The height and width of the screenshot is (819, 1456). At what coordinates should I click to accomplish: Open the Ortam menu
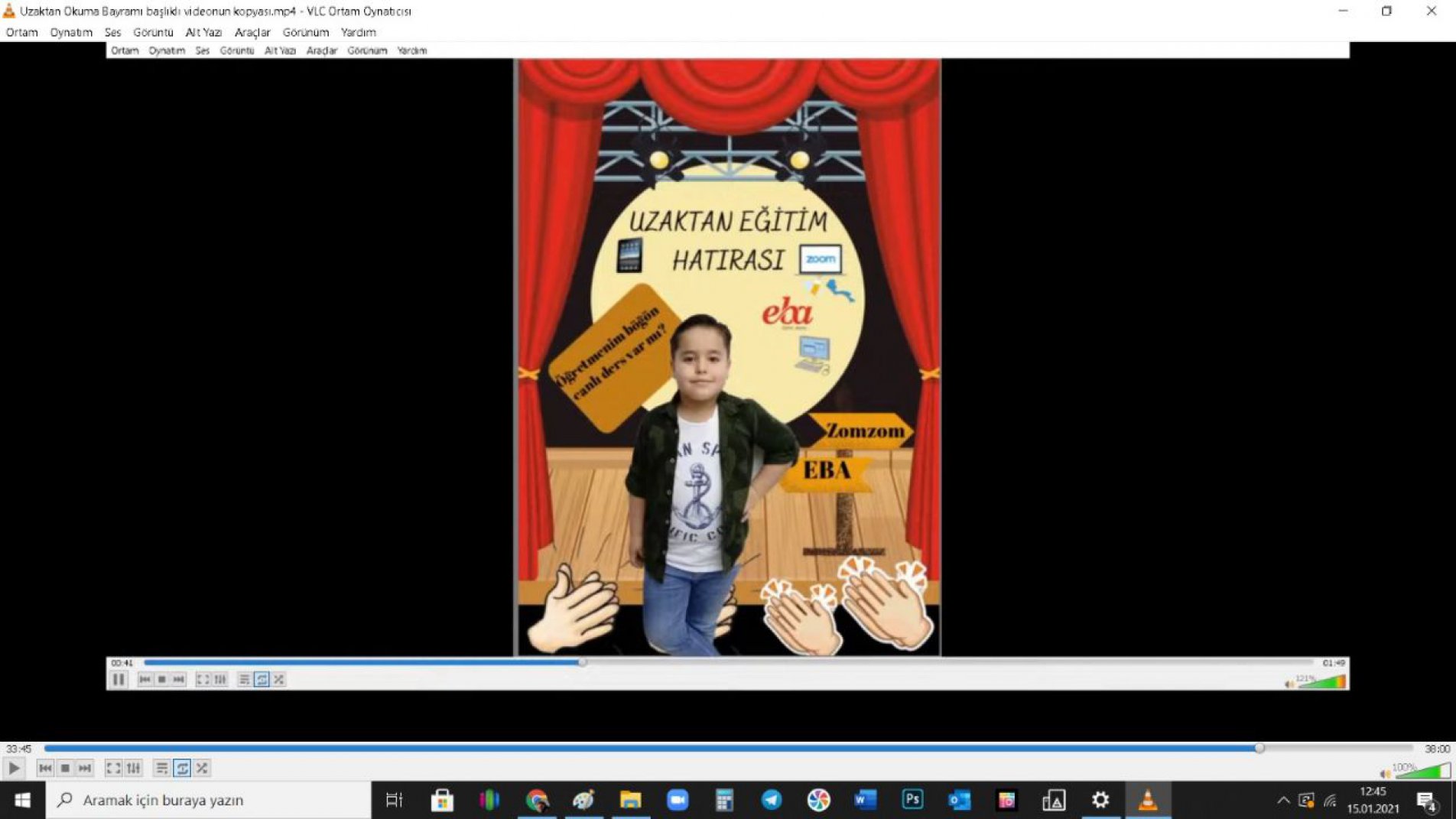tap(21, 32)
